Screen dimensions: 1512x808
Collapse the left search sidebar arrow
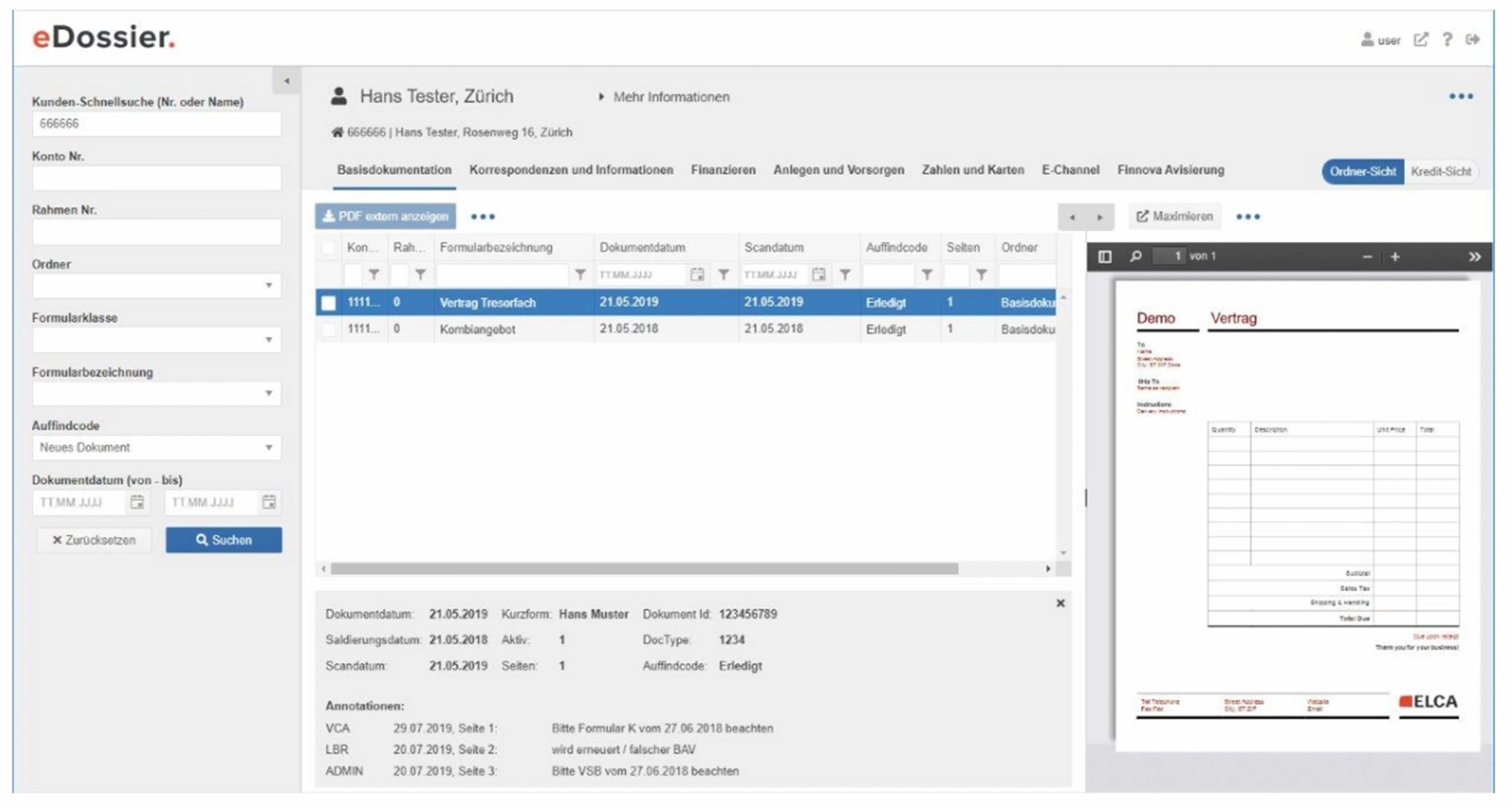[286, 81]
